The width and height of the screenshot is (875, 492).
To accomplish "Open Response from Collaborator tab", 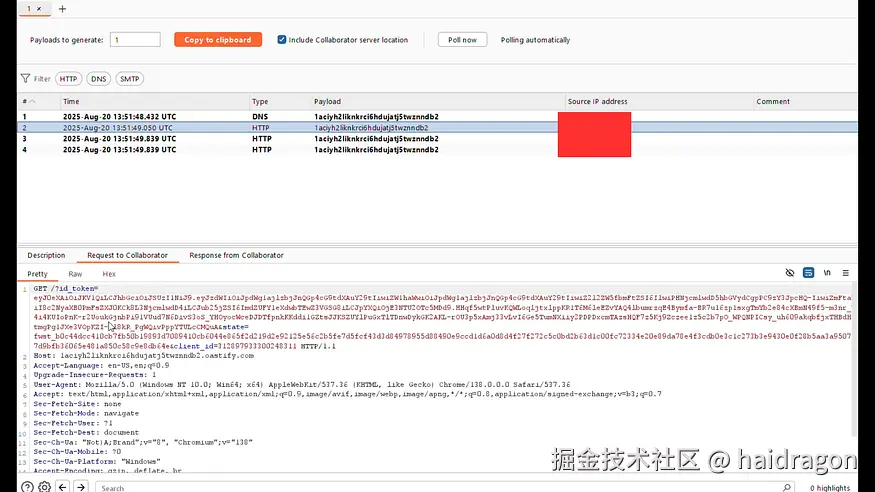I will [236, 255].
